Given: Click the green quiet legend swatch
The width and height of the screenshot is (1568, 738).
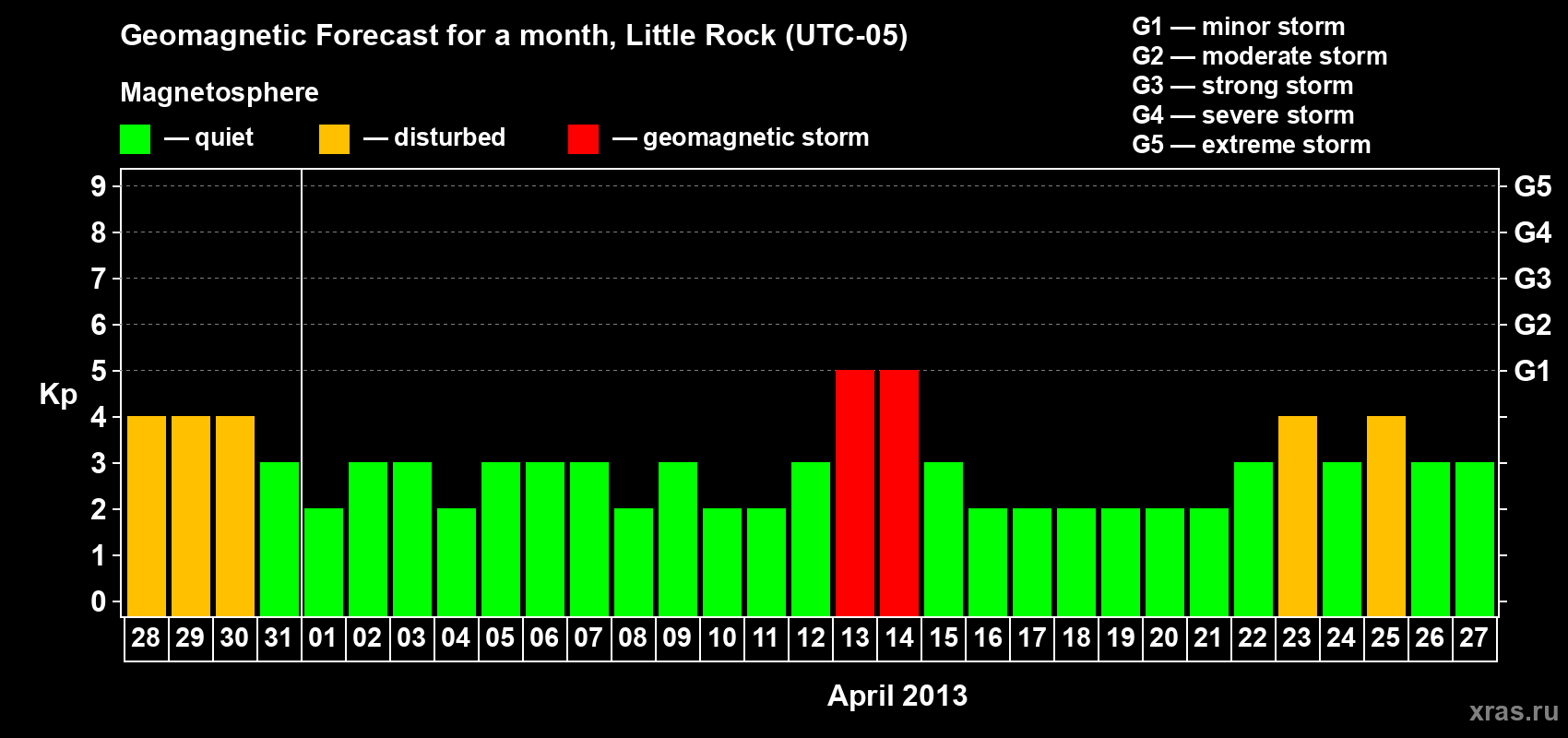Looking at the screenshot, I should tap(136, 139).
